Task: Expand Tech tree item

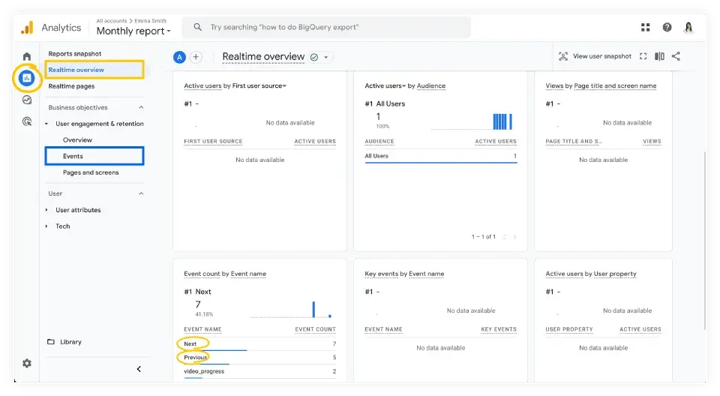Action: point(46,226)
